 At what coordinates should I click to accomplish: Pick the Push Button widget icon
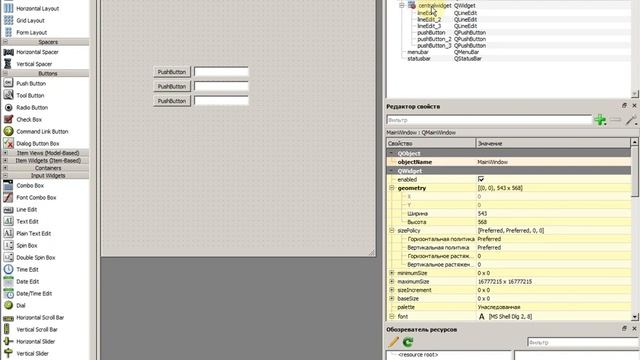[x=8, y=83]
